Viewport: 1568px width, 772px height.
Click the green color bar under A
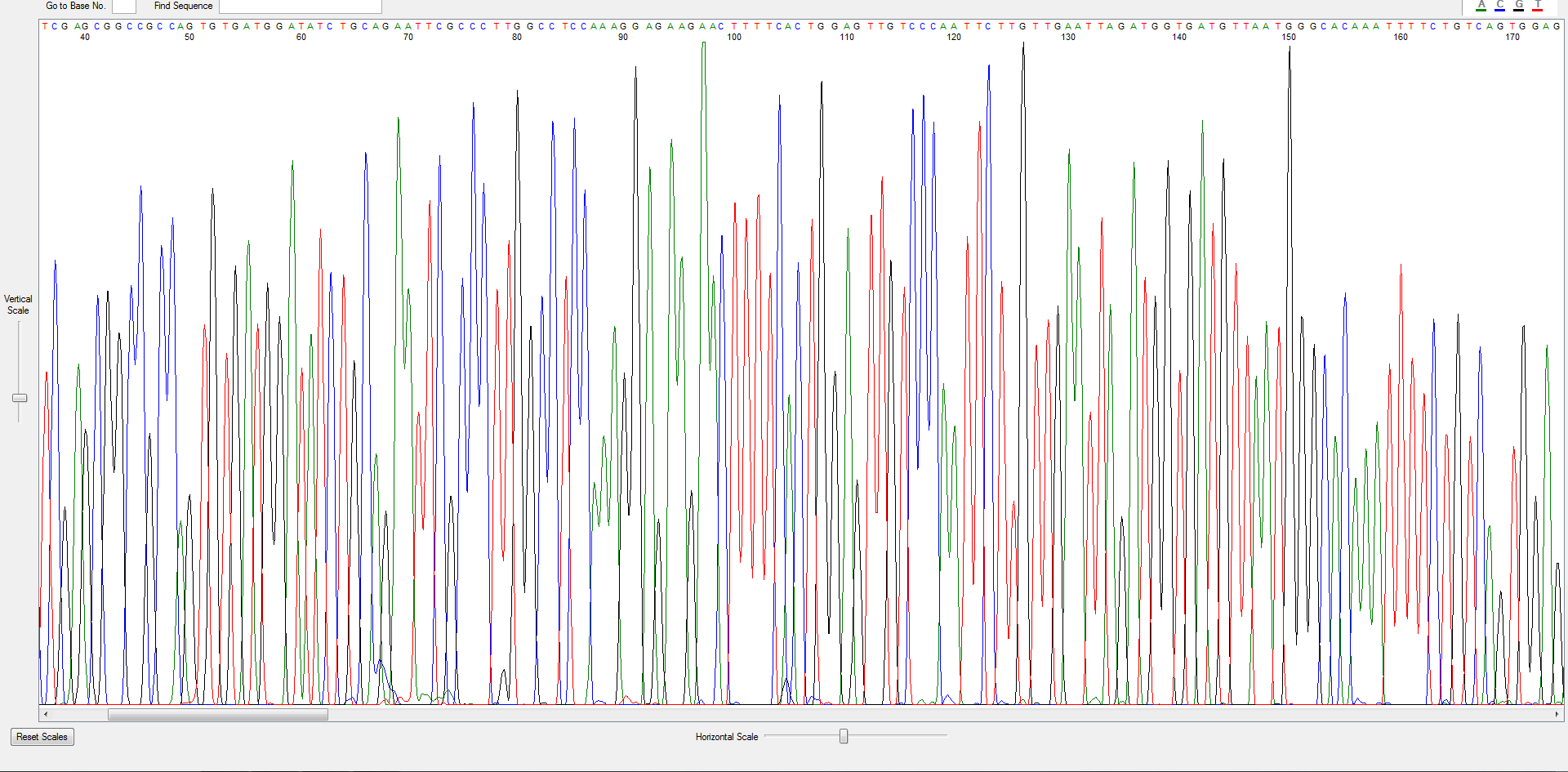(x=1481, y=10)
